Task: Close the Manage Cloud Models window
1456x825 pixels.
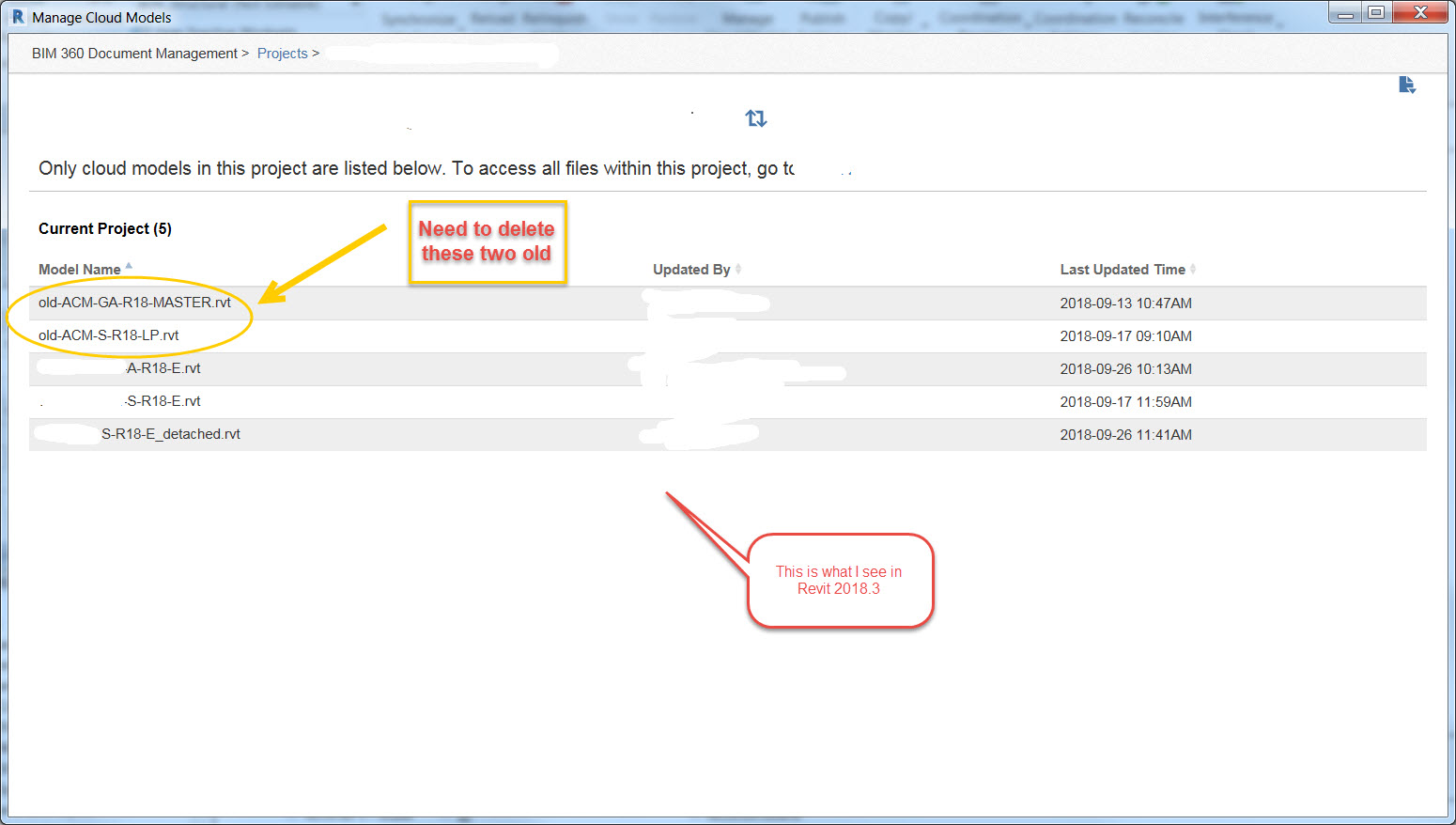Action: point(1420,13)
